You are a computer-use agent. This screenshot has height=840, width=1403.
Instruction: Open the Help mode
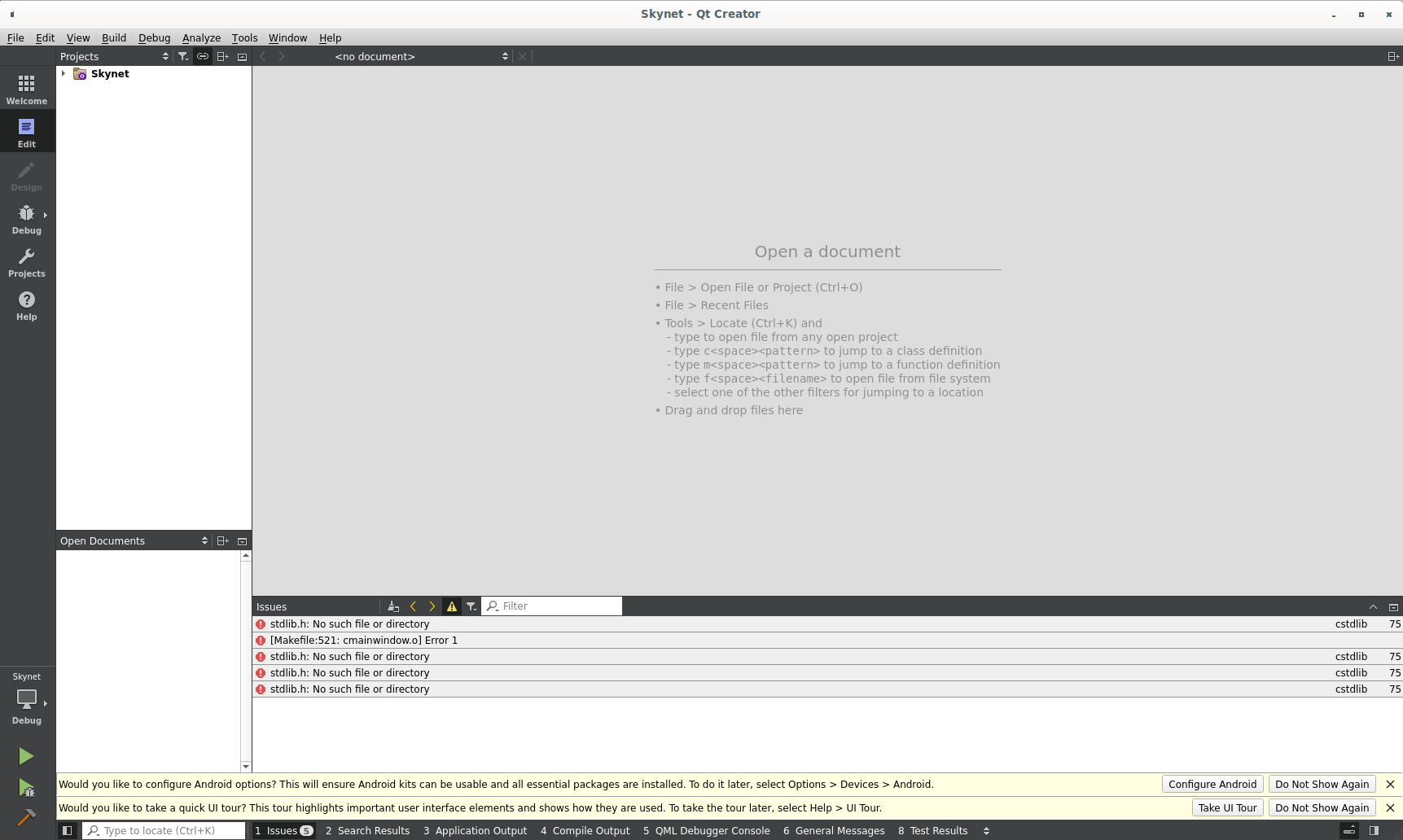(27, 304)
